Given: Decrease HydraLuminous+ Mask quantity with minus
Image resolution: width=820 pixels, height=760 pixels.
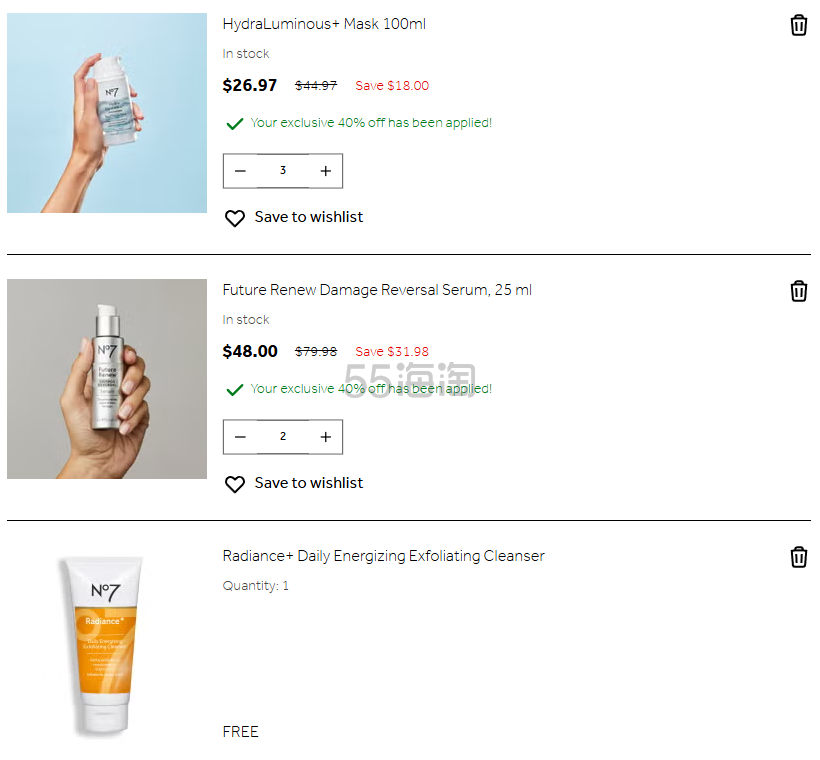Looking at the screenshot, I should [240, 171].
